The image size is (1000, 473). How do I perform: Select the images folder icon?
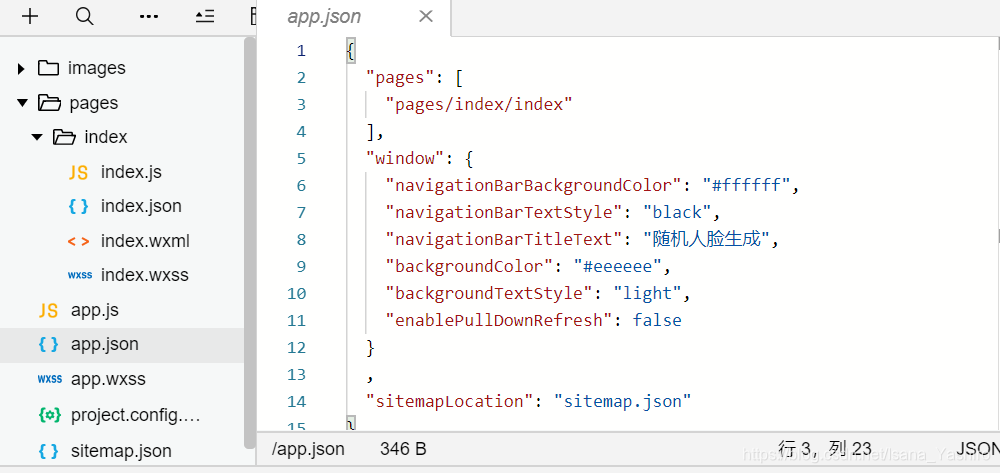48,68
